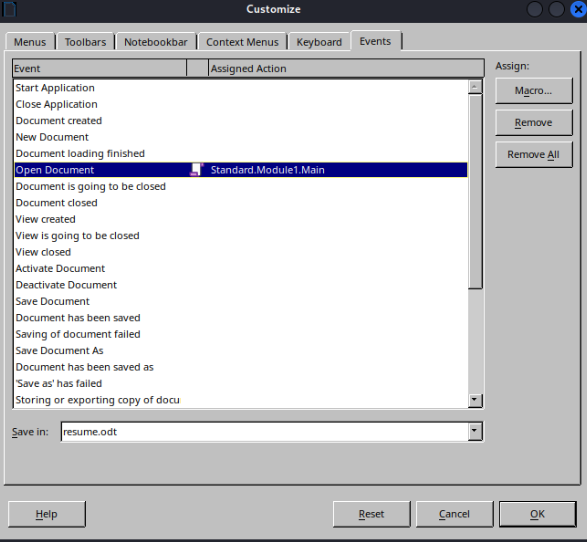The height and width of the screenshot is (542, 587).
Task: Click the document icon in the title bar
Action: click(x=9, y=9)
